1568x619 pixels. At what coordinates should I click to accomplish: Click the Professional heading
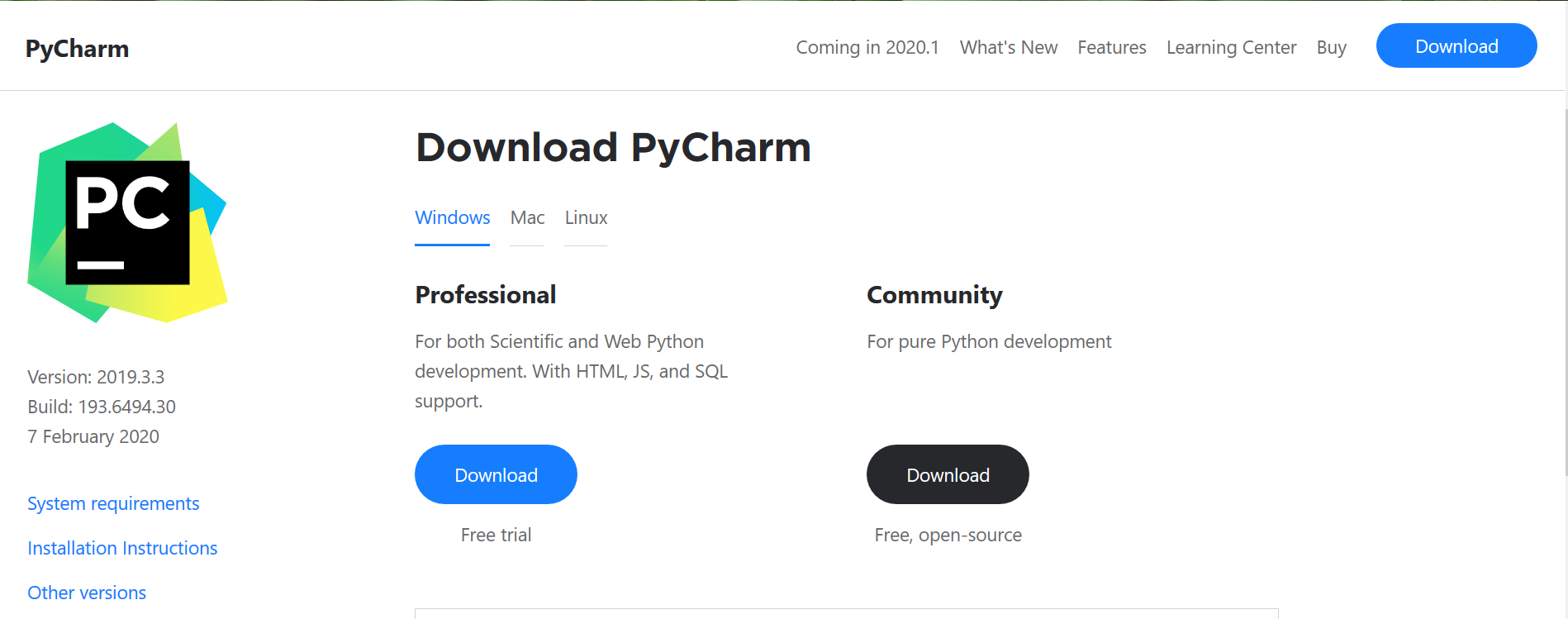pyautogui.click(x=485, y=295)
